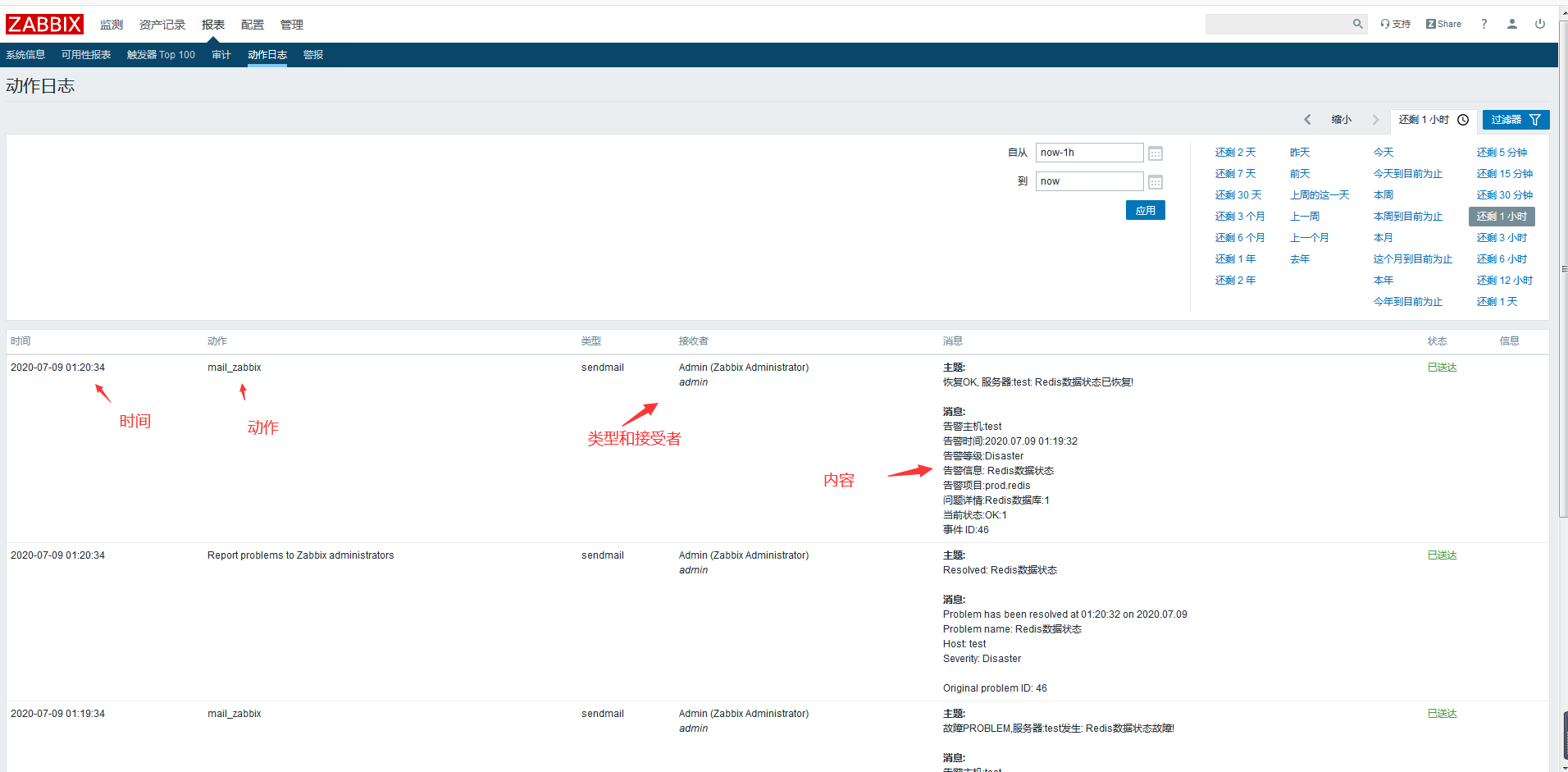Select 昨天 time range link

click(1300, 153)
